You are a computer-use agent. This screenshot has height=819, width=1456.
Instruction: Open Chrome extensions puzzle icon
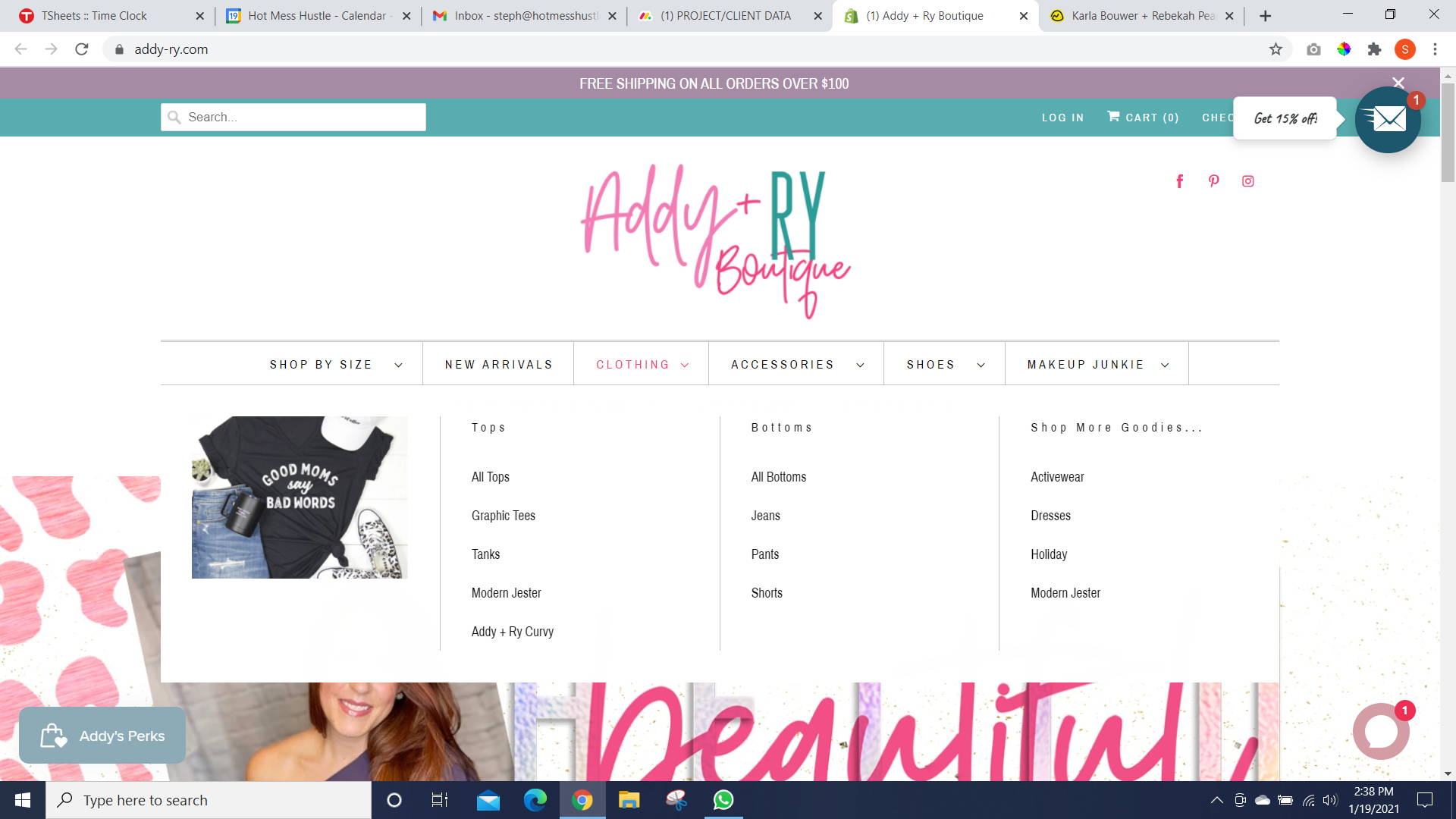pyautogui.click(x=1374, y=49)
